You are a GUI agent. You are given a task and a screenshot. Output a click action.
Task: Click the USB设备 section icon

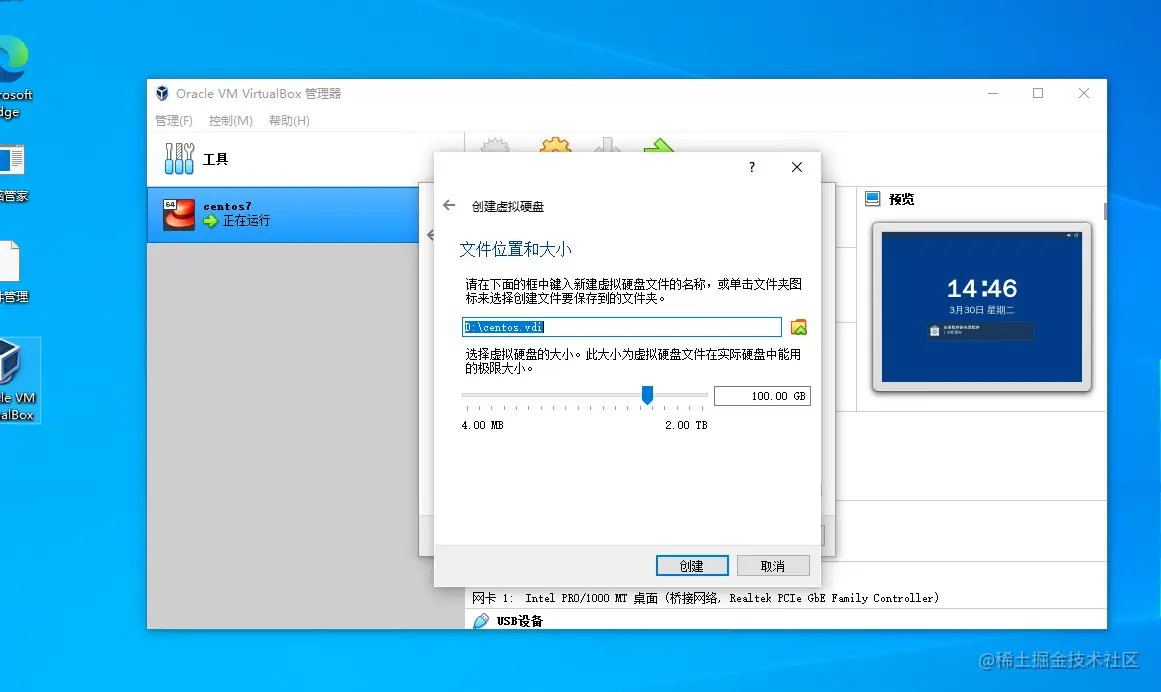481,620
